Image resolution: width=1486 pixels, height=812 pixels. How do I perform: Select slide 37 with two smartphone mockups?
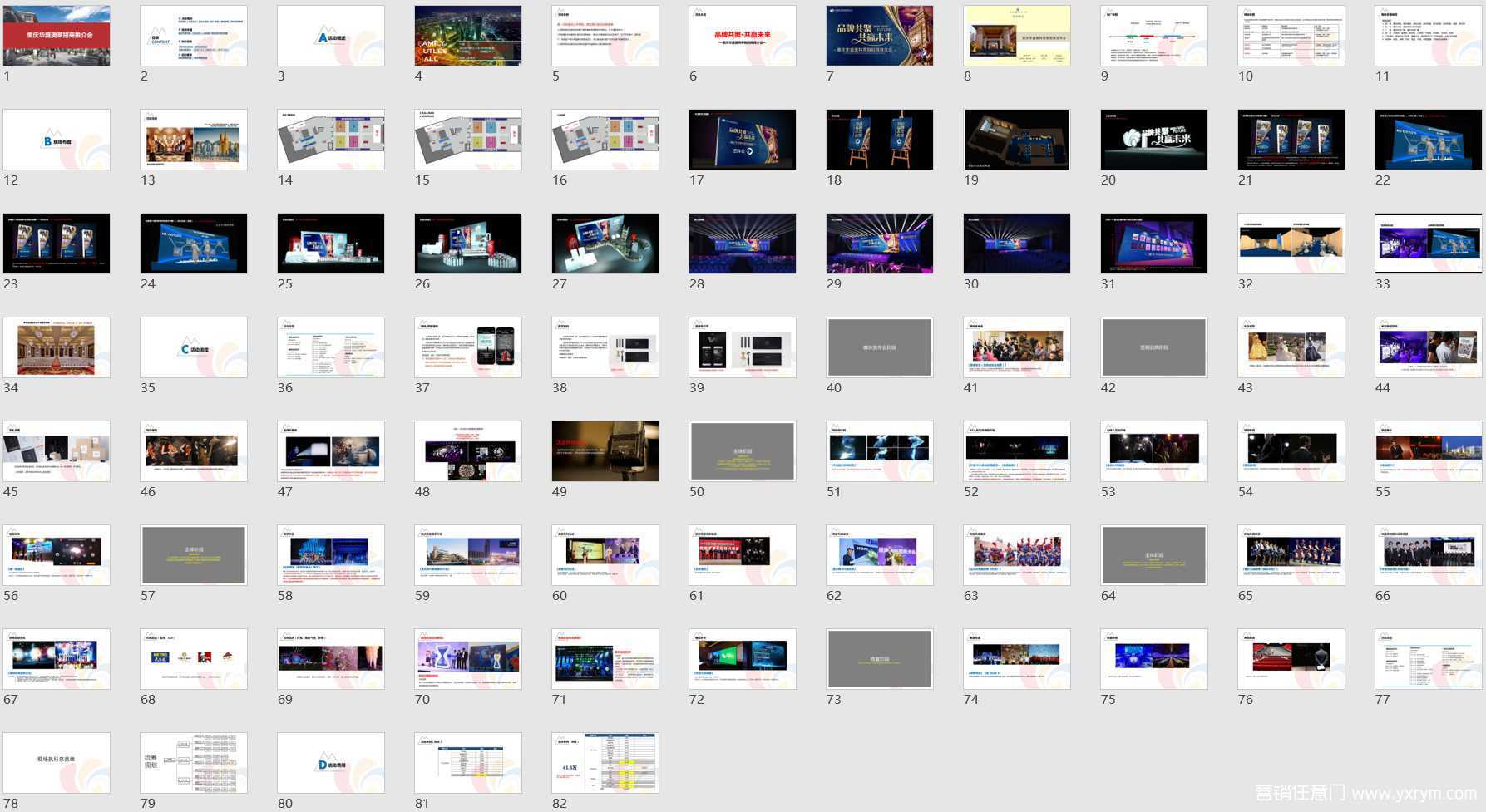[x=468, y=347]
